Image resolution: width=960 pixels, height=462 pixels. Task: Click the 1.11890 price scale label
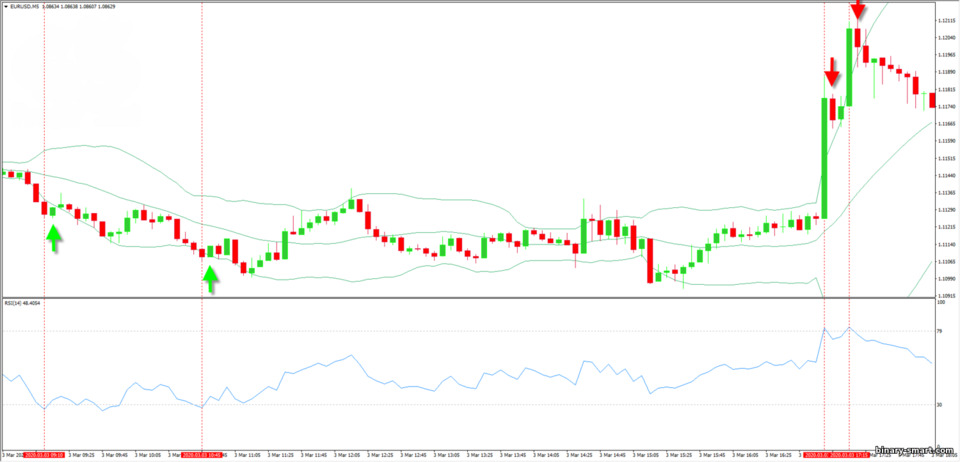[946, 72]
